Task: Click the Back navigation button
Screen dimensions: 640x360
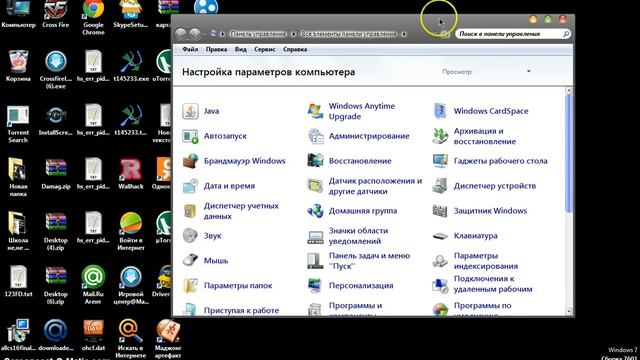Action: 181,33
